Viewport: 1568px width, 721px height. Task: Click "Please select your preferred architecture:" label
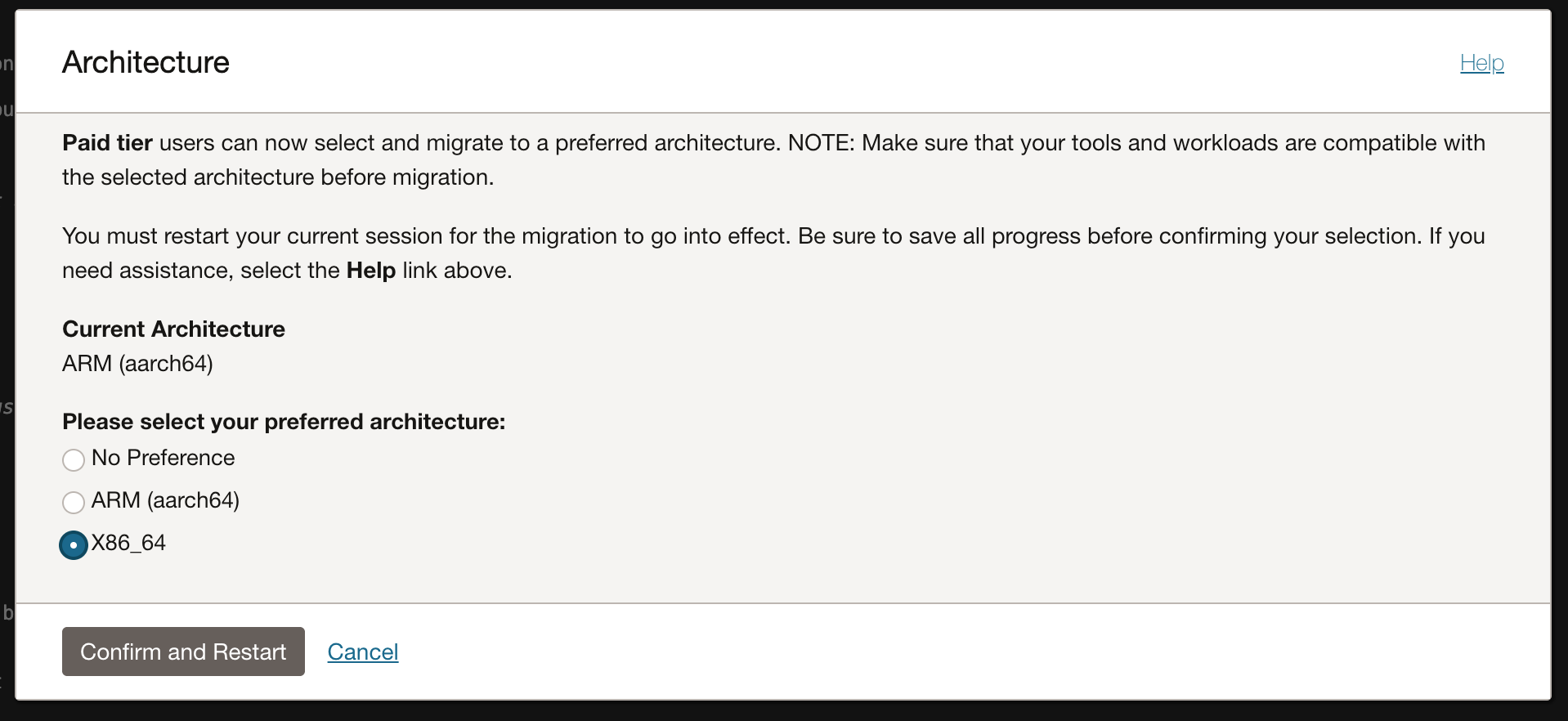click(284, 422)
